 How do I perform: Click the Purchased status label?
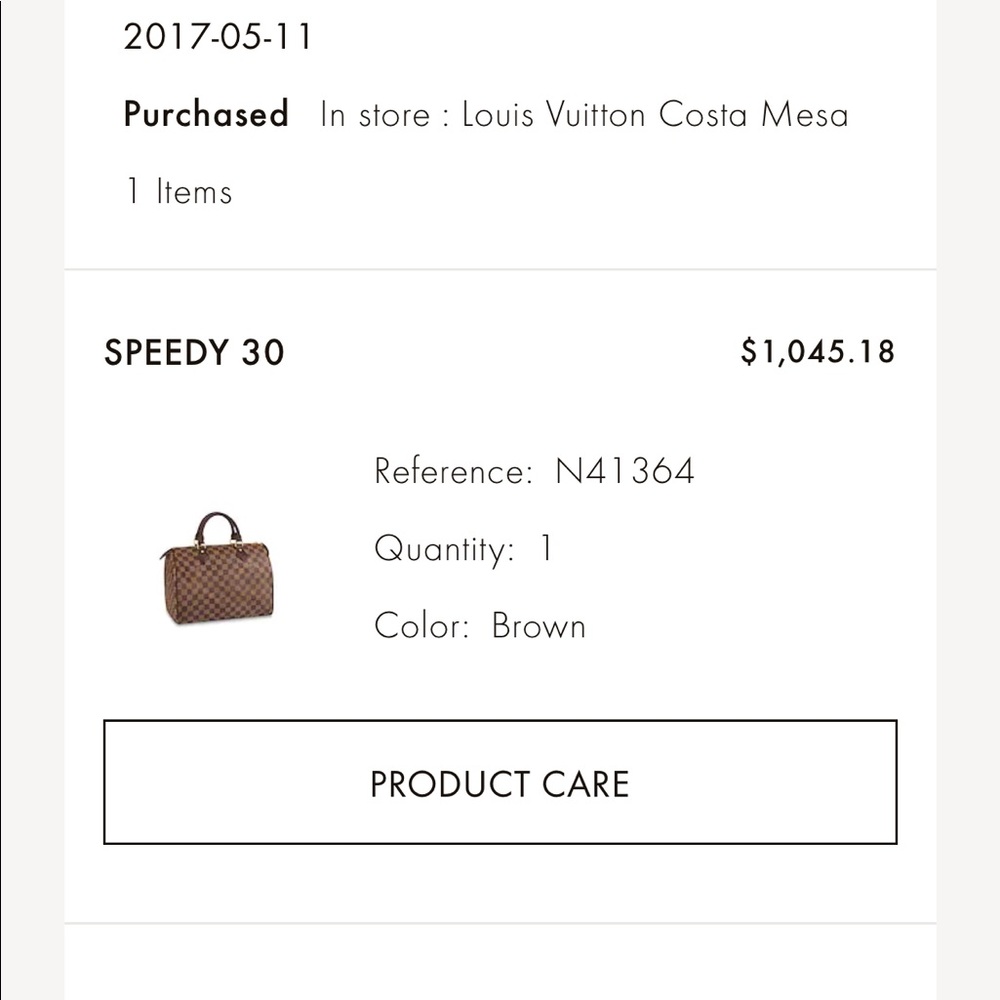click(x=205, y=114)
